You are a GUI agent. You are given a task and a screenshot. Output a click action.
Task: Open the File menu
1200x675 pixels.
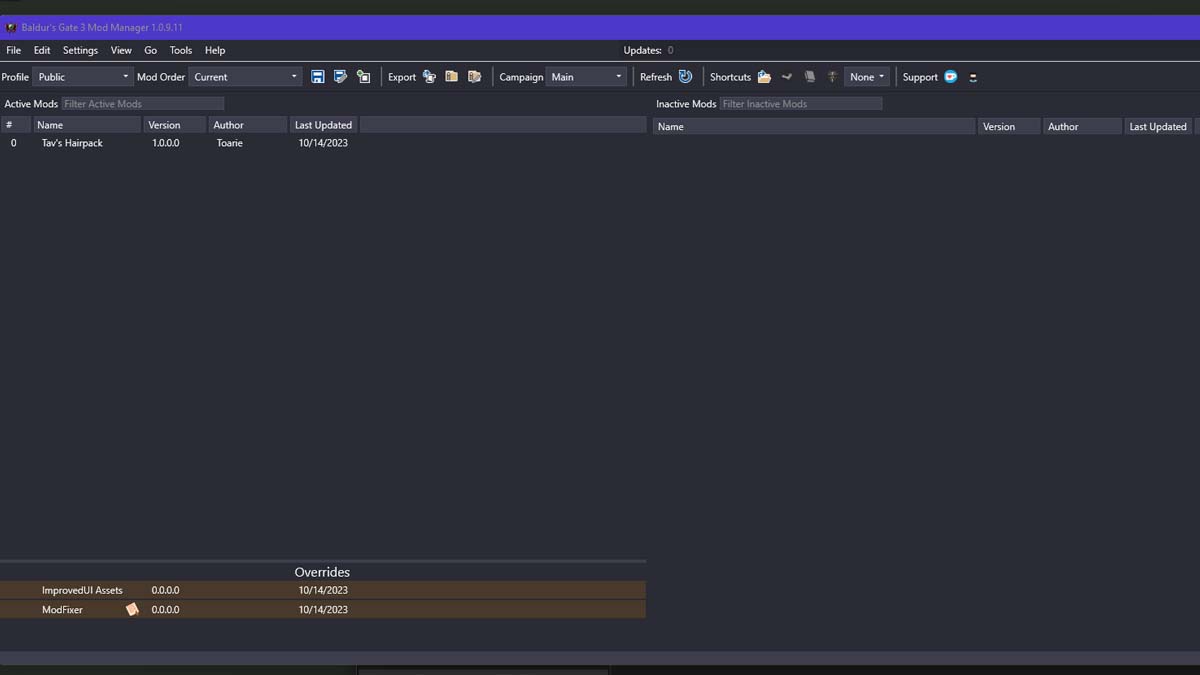(13, 50)
